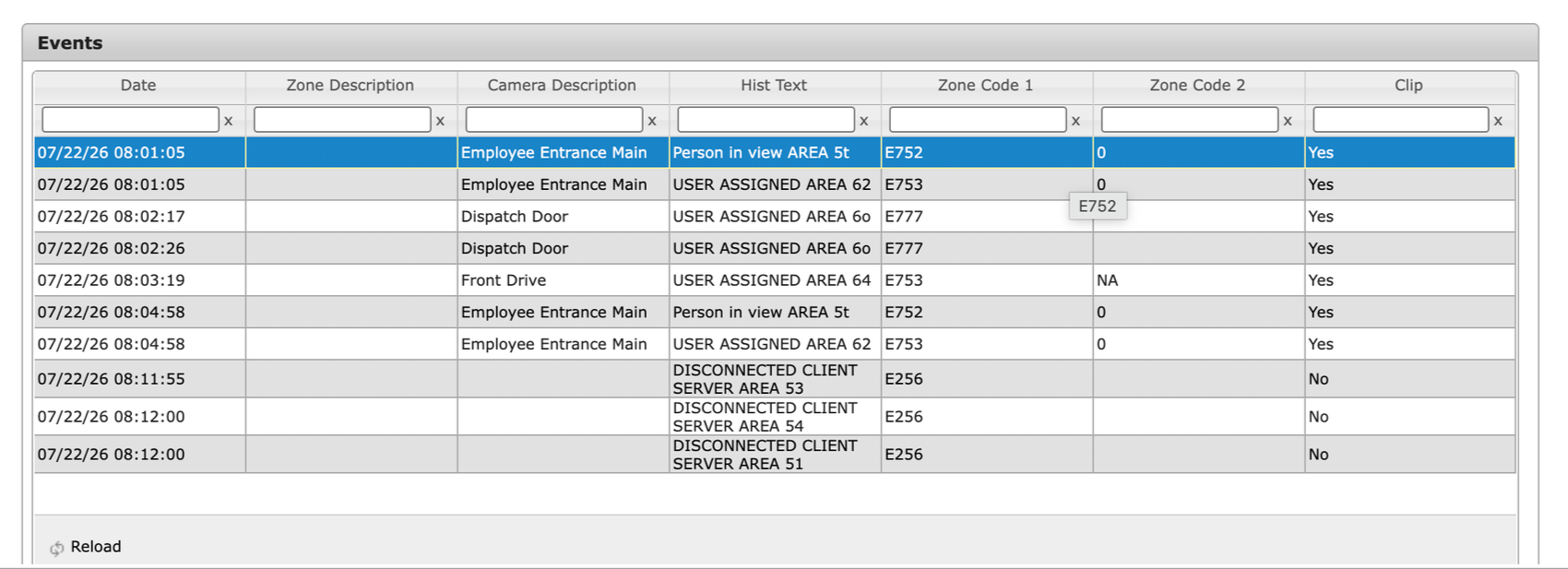Clear the Zone Description filter x
This screenshot has height=569, width=1568.
440,121
